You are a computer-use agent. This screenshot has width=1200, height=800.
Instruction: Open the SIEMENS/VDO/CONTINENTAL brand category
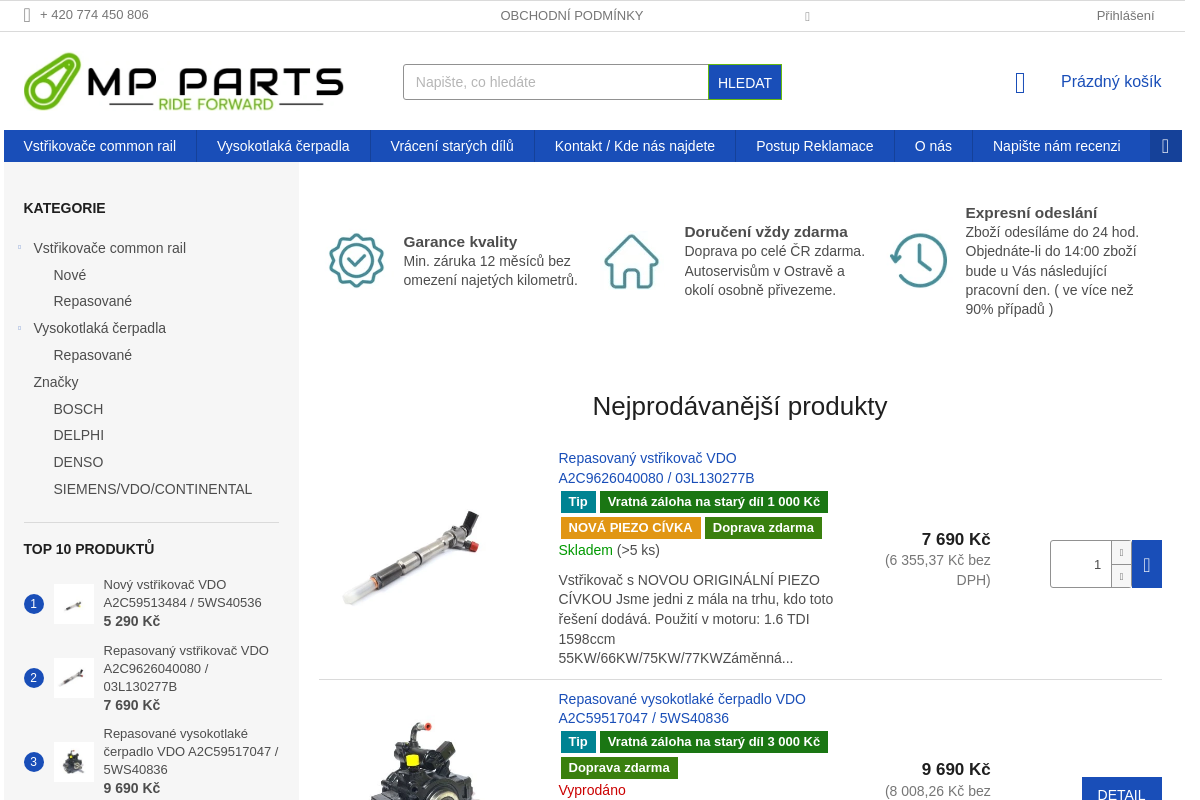pos(152,489)
